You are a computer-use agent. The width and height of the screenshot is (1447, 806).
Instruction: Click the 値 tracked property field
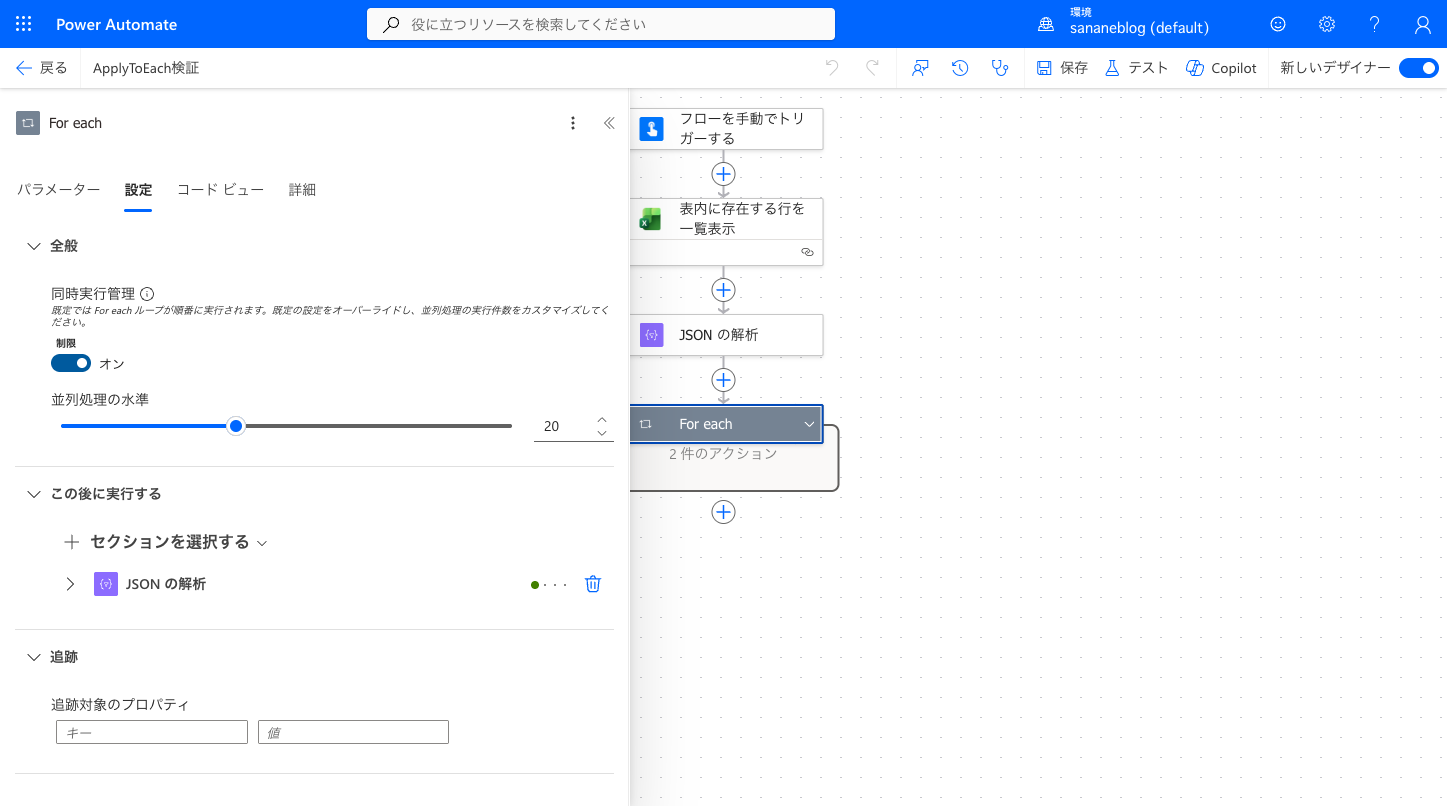click(x=353, y=732)
